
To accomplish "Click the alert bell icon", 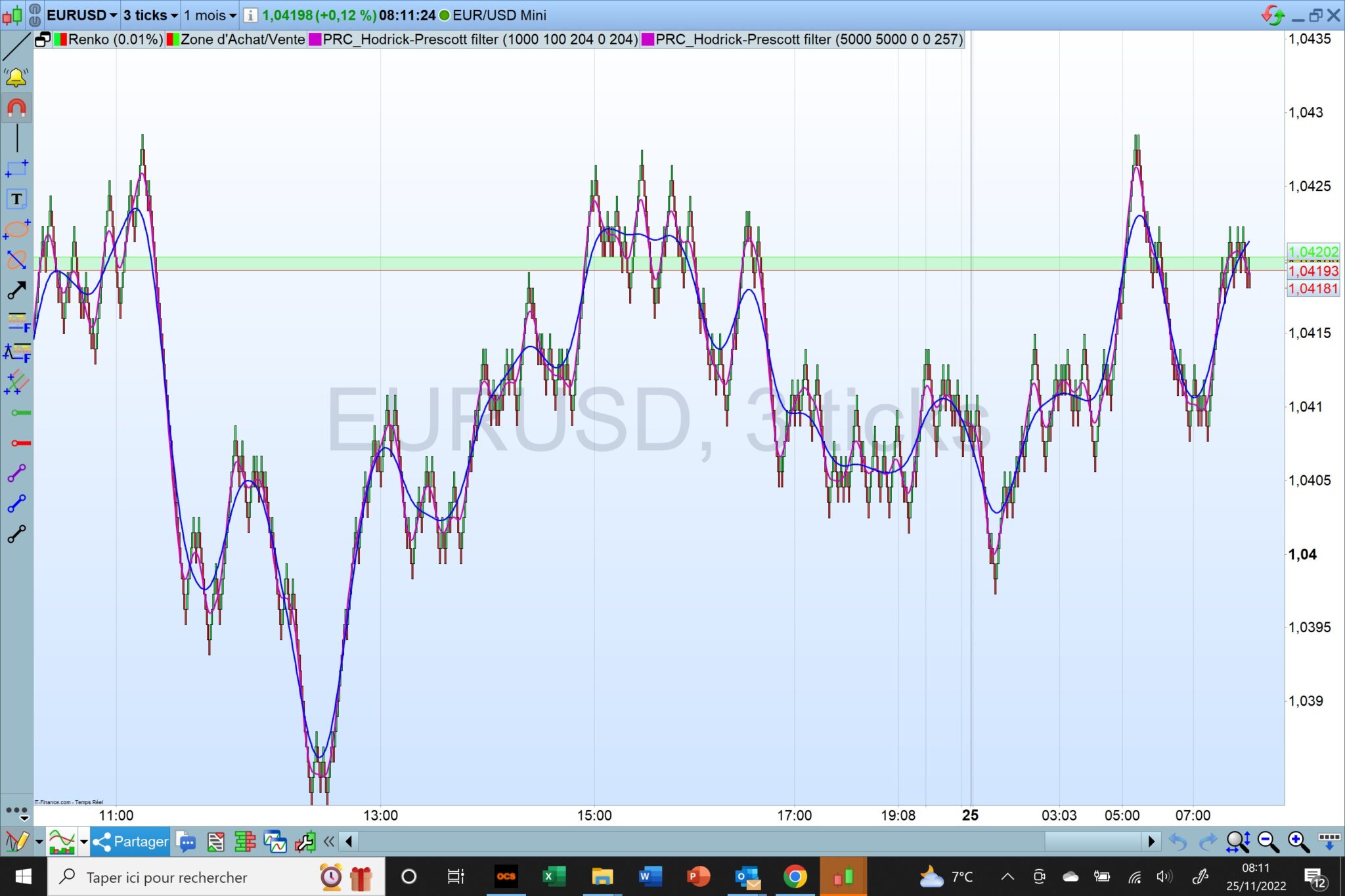I will coord(16,77).
